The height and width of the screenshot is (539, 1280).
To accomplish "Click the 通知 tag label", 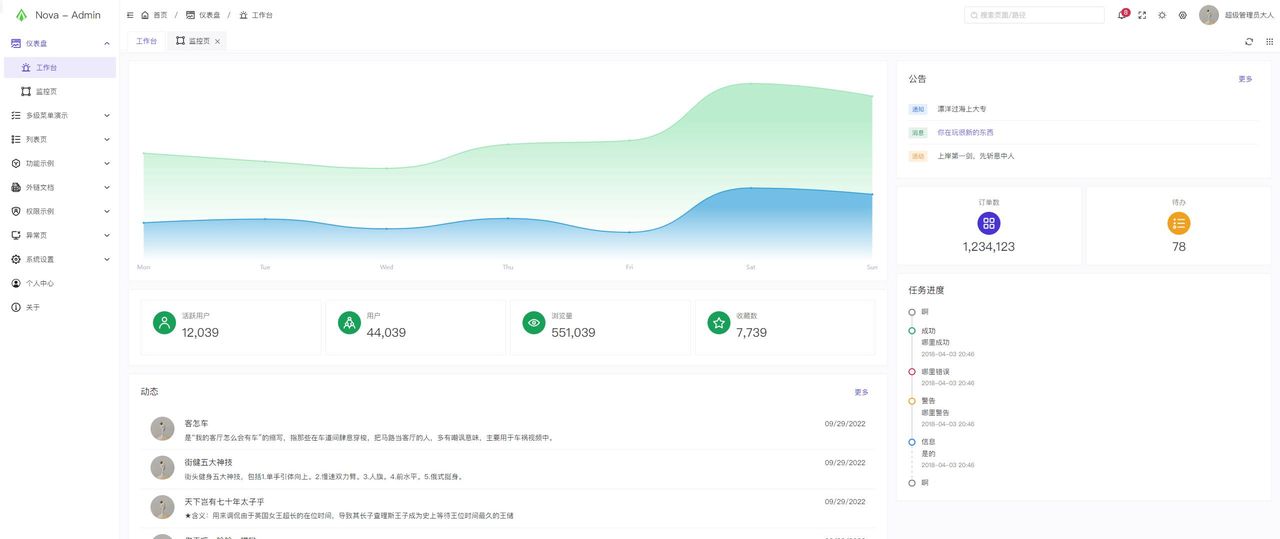I will point(918,108).
